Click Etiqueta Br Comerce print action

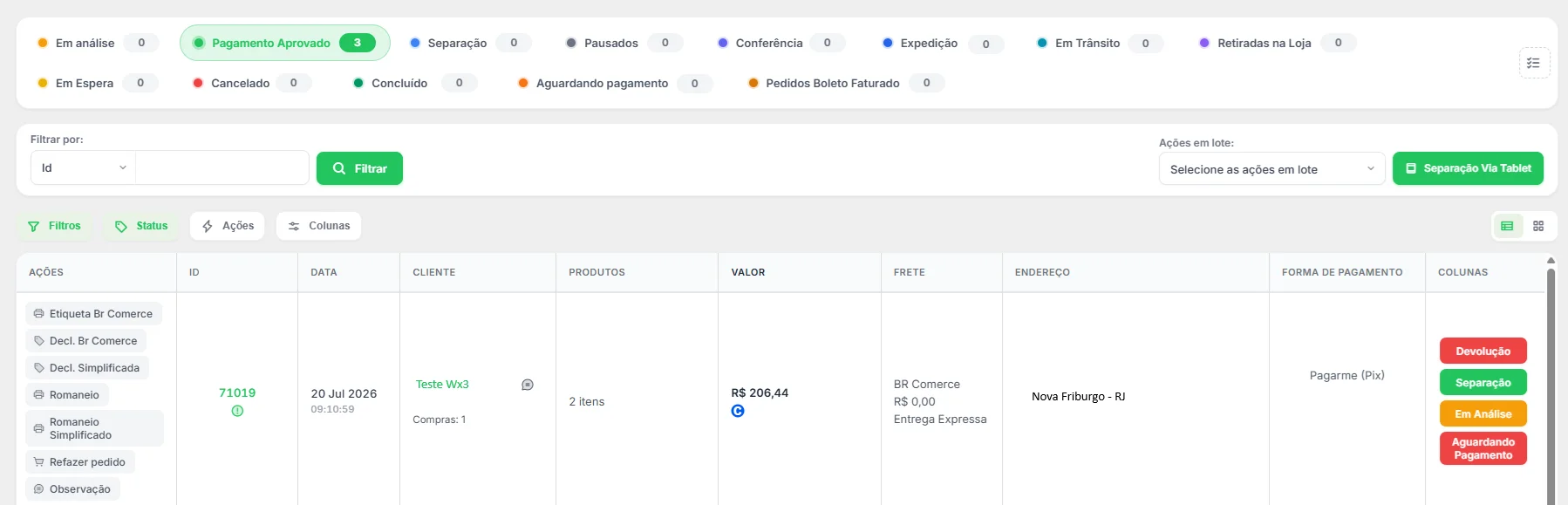93,314
